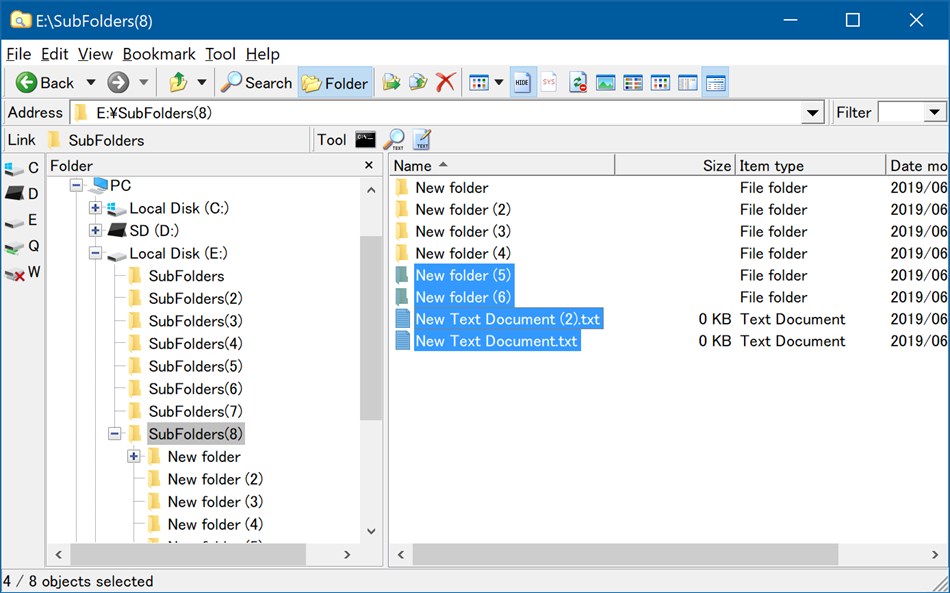
Task: Collapse SubFolders(8) tree node
Action: pos(115,434)
